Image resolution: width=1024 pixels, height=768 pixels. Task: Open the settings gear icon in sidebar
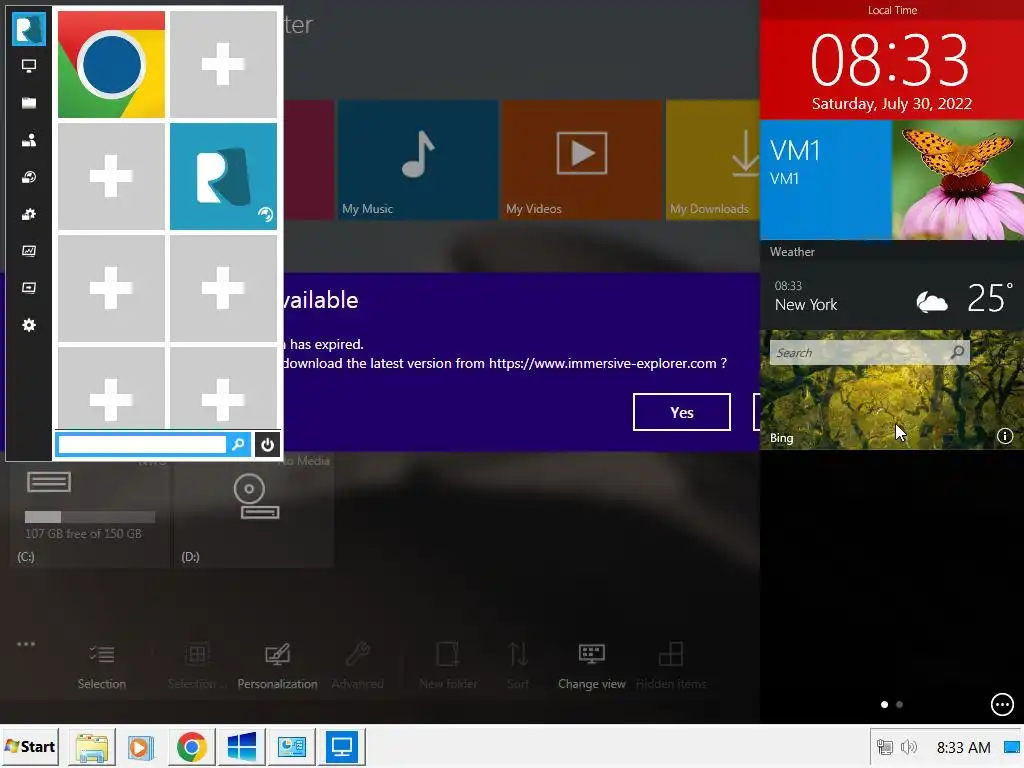29,325
